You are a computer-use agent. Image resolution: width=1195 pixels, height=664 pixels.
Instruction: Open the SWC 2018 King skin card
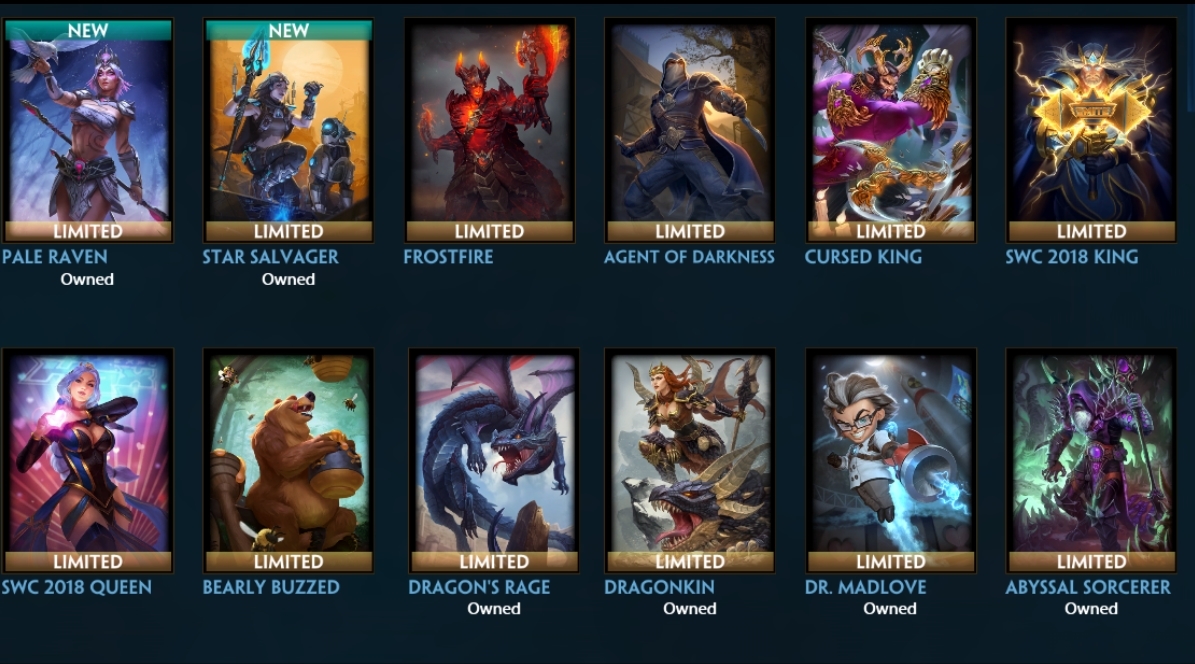(1091, 130)
